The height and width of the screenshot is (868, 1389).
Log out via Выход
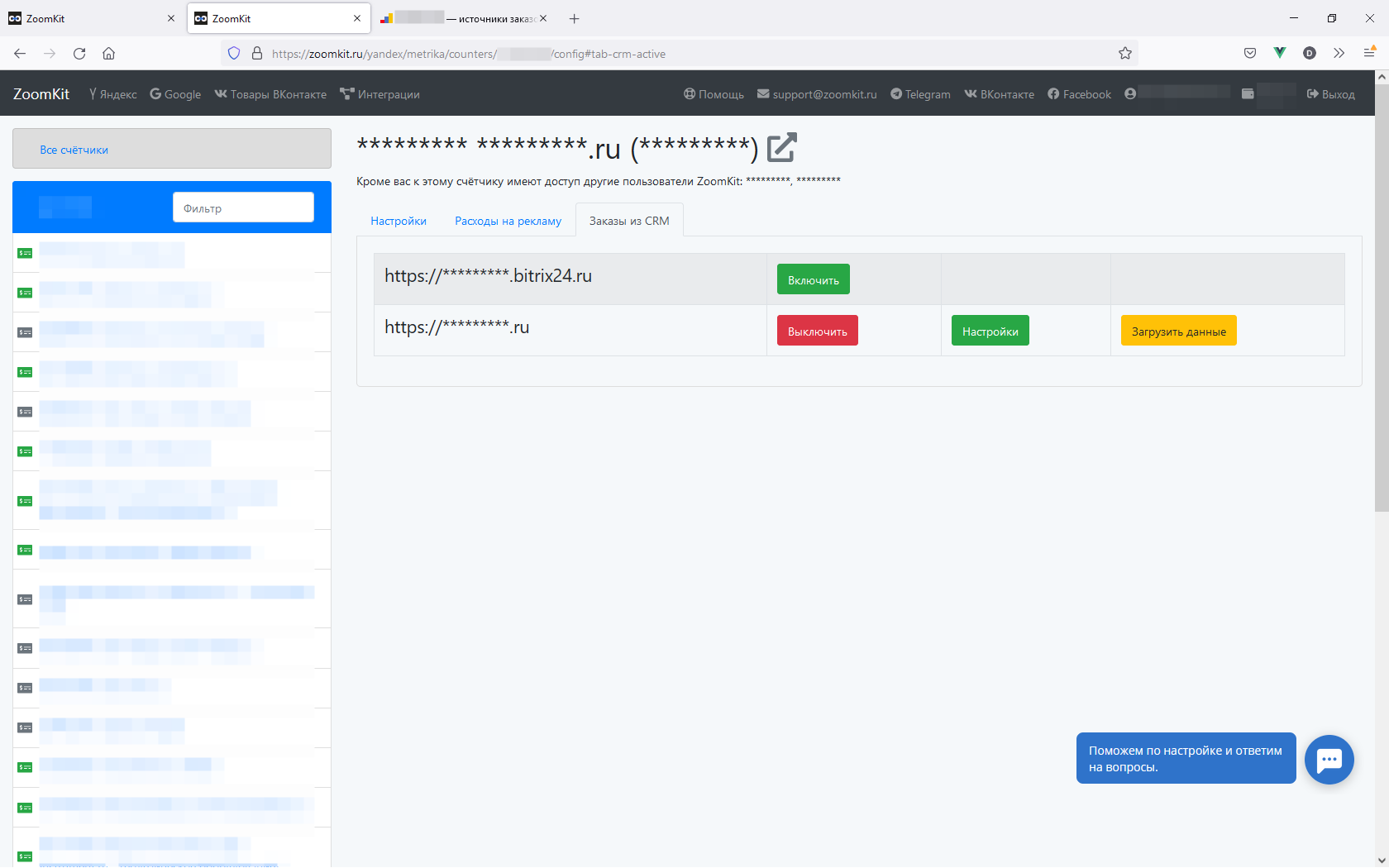click(x=1331, y=94)
